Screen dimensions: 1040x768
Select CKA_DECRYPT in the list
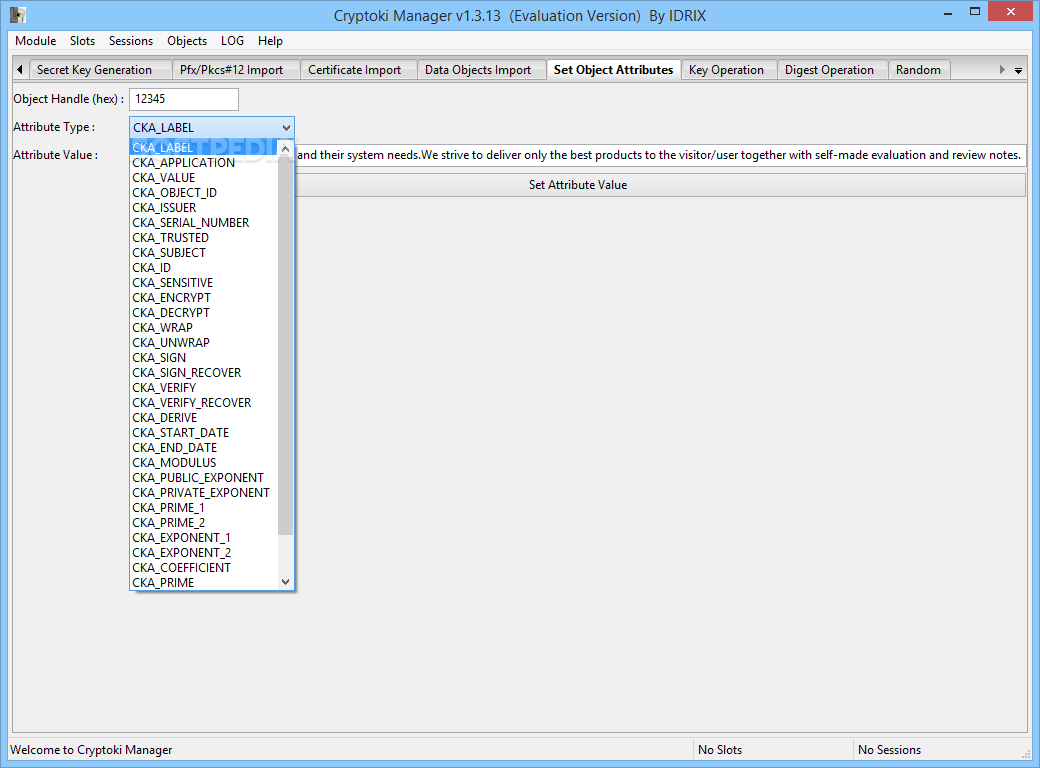[x=204, y=312]
